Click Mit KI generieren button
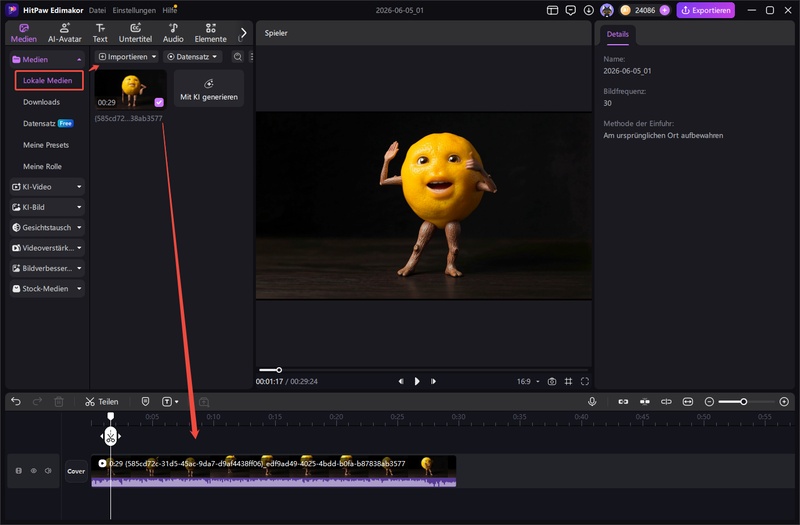Image resolution: width=800 pixels, height=525 pixels. (x=209, y=89)
